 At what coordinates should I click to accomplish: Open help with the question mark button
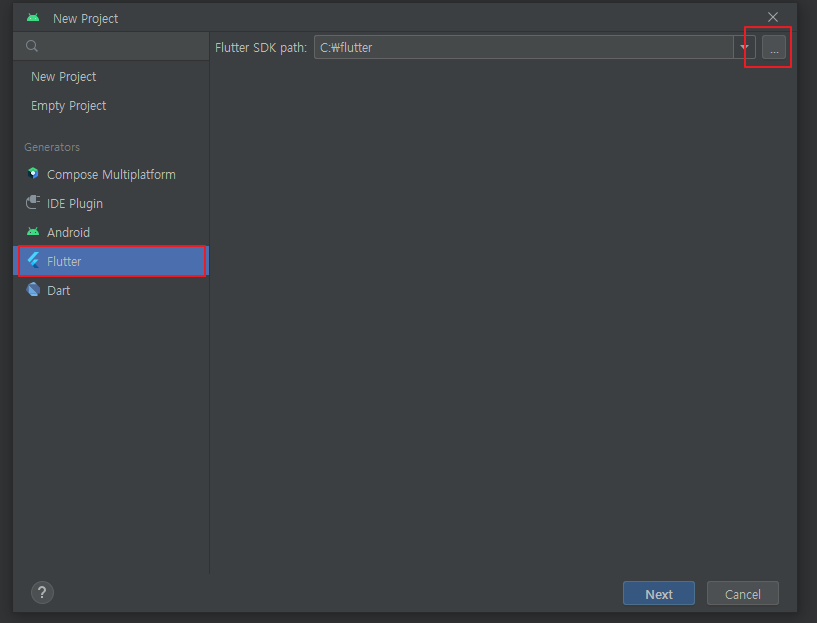pos(42,593)
